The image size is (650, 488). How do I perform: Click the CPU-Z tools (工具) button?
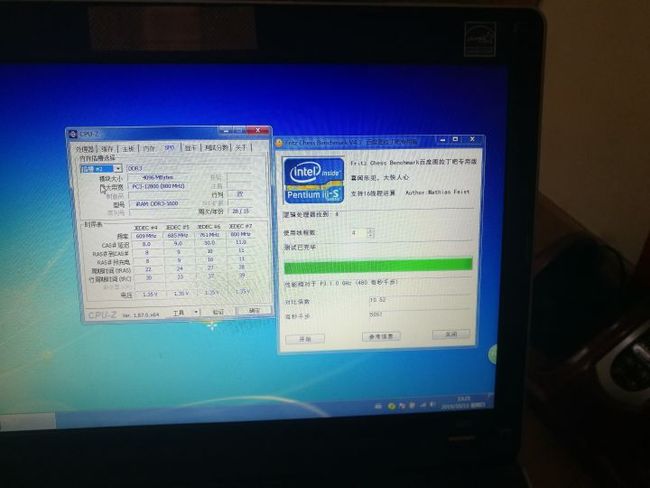pyautogui.click(x=180, y=312)
